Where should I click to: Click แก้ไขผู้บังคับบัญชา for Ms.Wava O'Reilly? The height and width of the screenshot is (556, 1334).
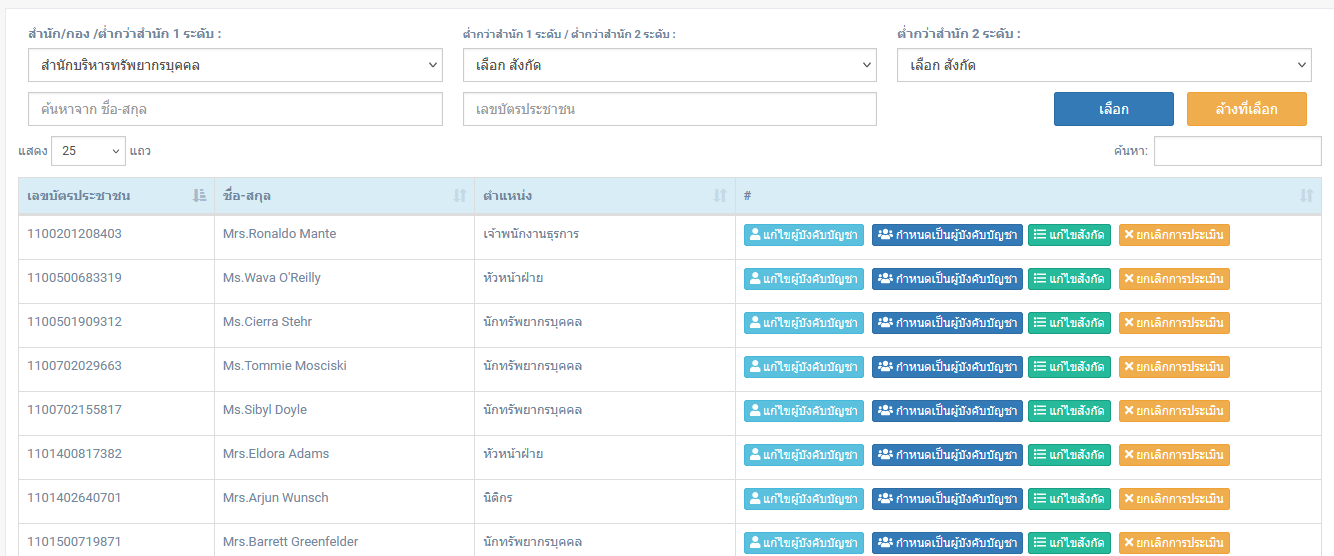pos(804,279)
